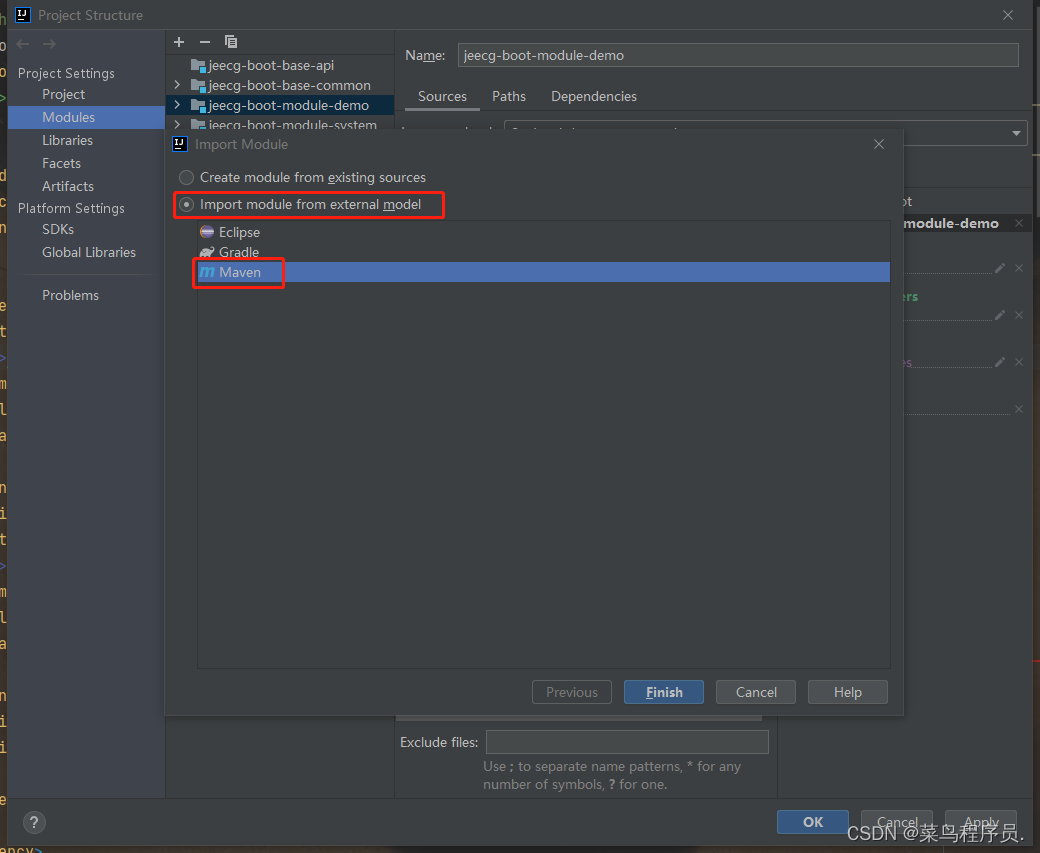This screenshot has width=1040, height=853.
Task: Expand jeecg-boot-module-system tree node
Action: (x=177, y=124)
